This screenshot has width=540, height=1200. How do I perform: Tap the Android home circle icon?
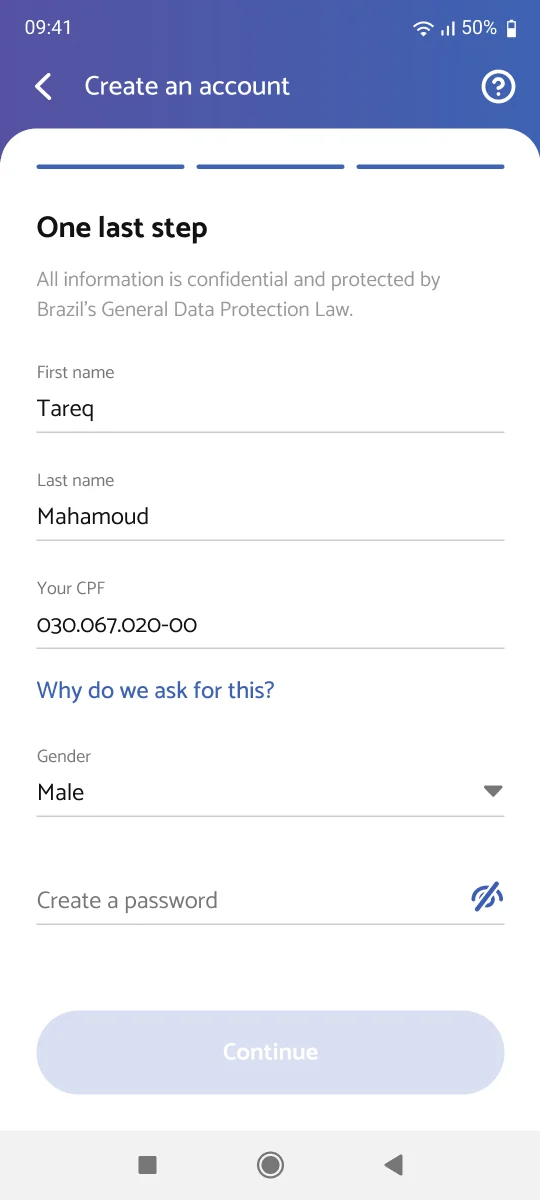[x=270, y=1164]
